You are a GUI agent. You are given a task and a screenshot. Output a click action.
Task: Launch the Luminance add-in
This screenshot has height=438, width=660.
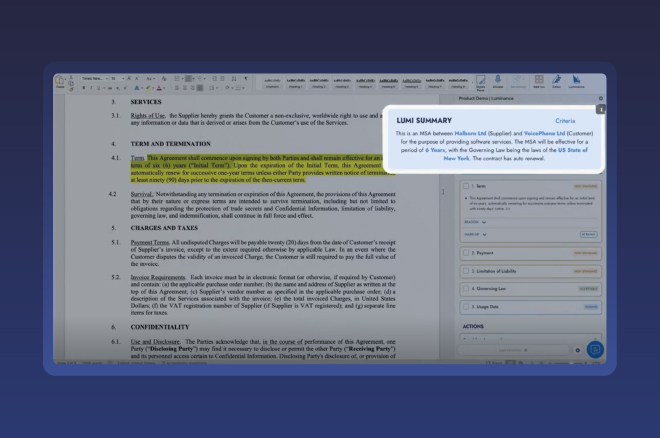[576, 82]
